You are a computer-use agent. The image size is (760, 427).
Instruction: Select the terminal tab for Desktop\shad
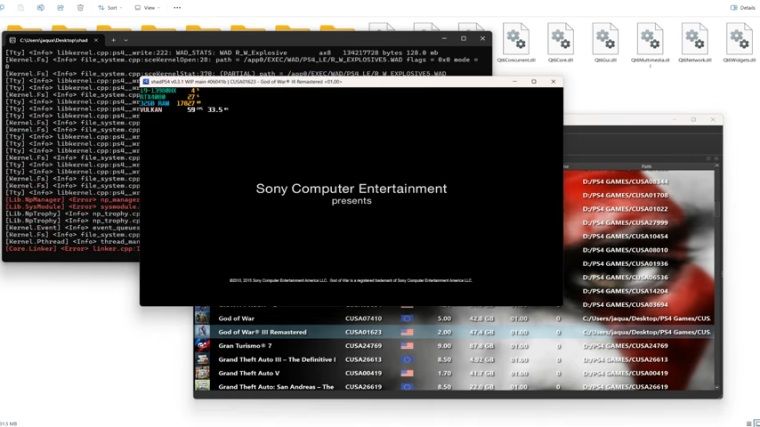[x=50, y=39]
